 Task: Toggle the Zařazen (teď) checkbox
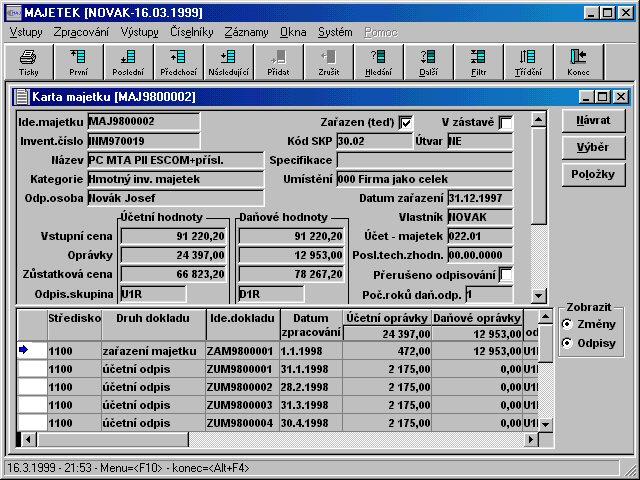[x=405, y=123]
